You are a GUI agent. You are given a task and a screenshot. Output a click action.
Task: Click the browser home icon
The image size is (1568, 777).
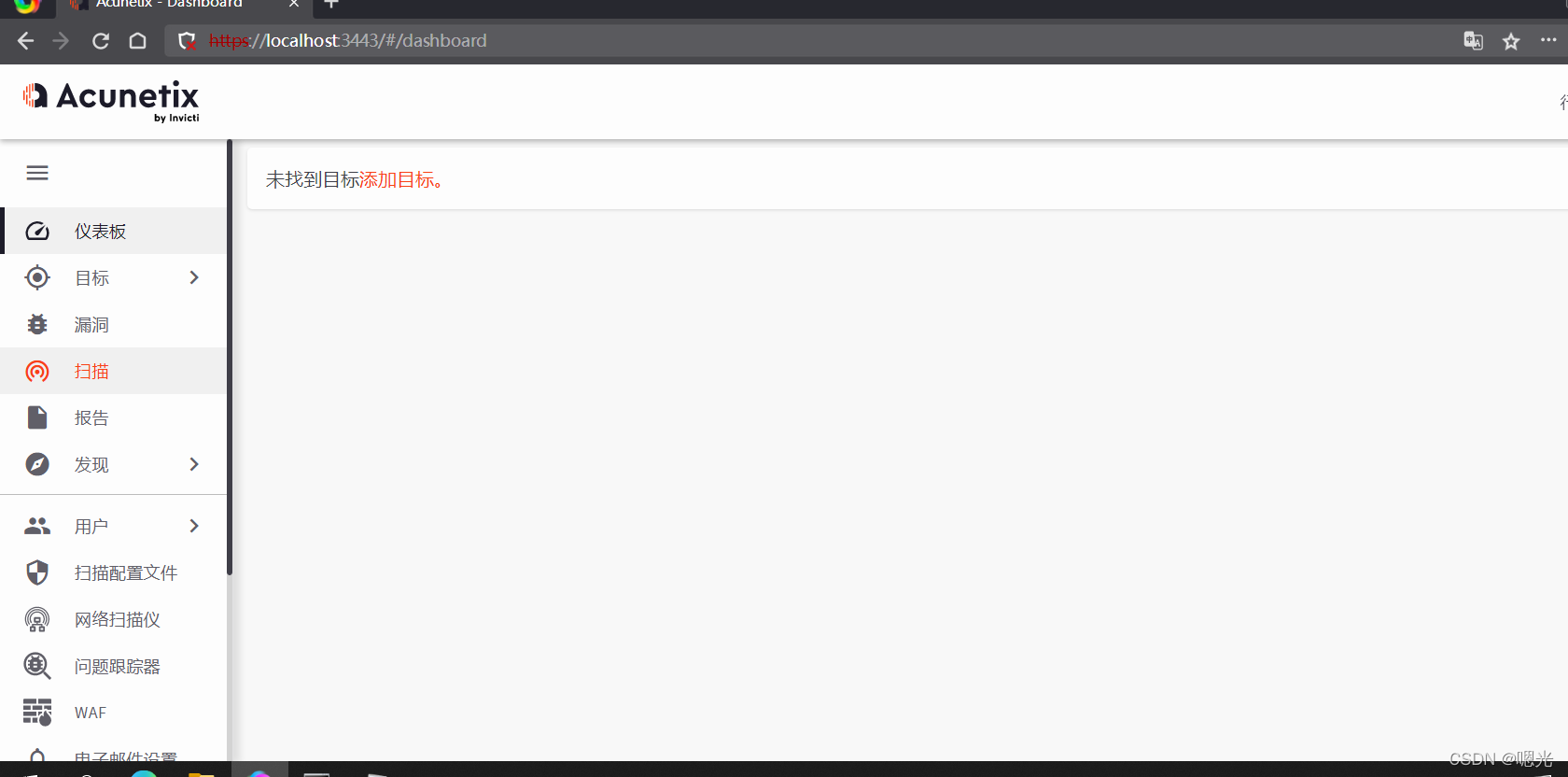click(137, 40)
